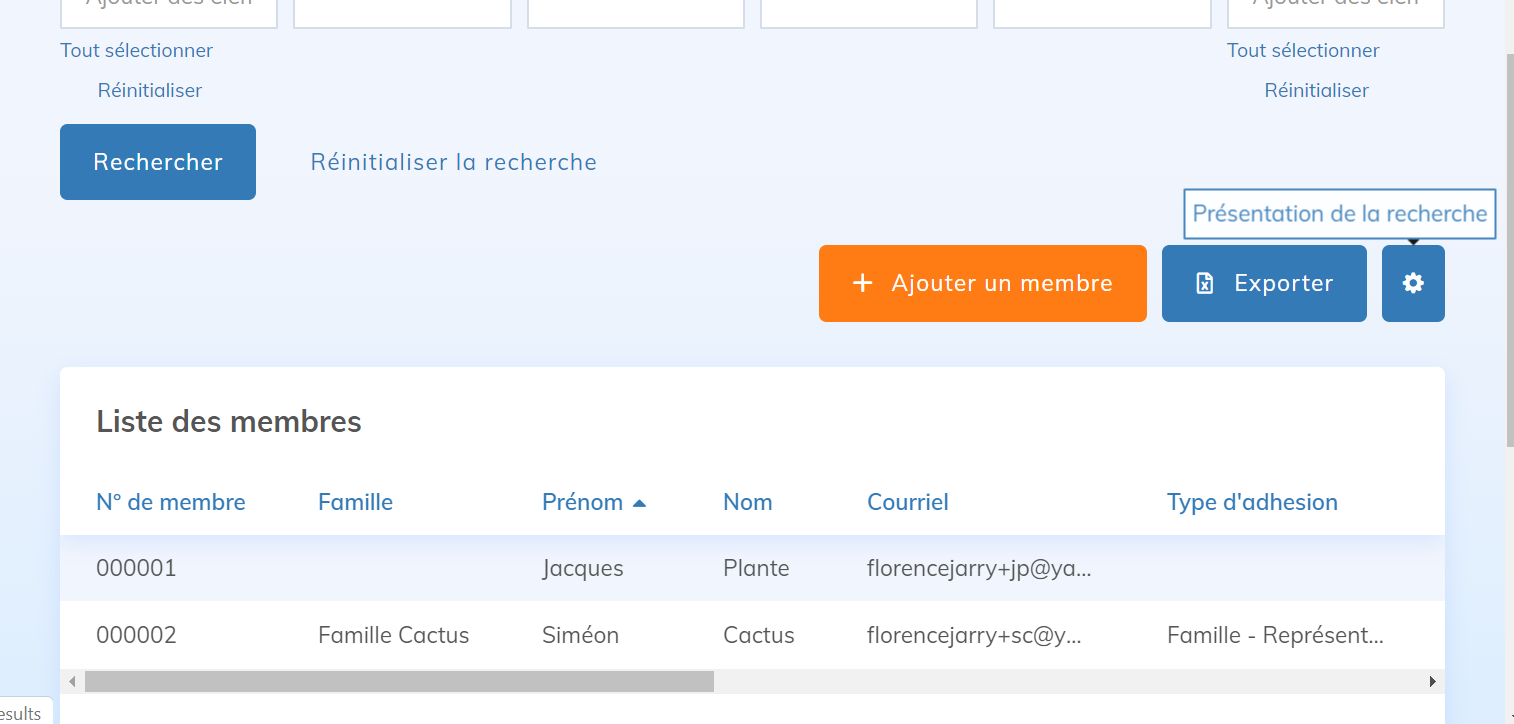Click right Réinitialiser link
The width and height of the screenshot is (1514, 724).
(x=1316, y=90)
